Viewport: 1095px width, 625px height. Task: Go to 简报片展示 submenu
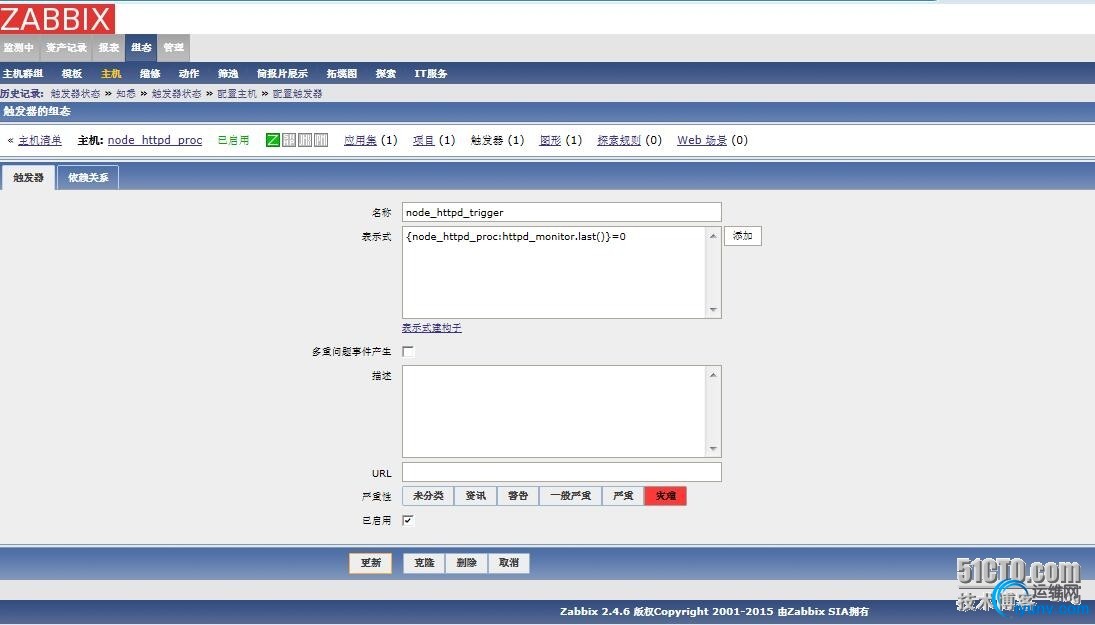pyautogui.click(x=282, y=73)
